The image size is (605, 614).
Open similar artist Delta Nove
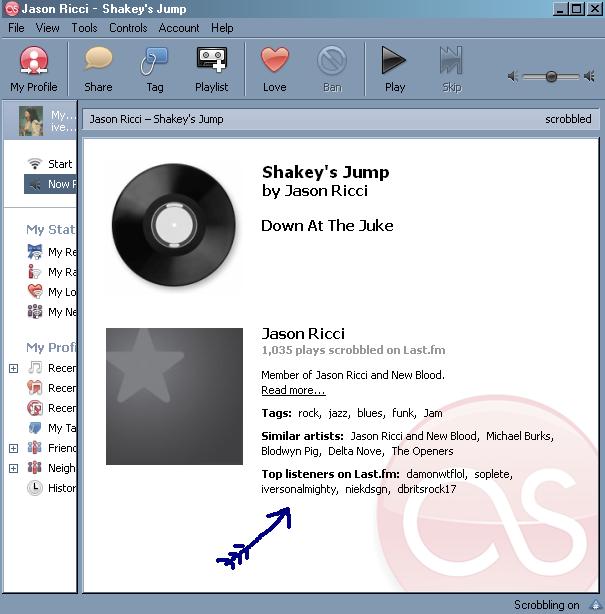click(356, 451)
